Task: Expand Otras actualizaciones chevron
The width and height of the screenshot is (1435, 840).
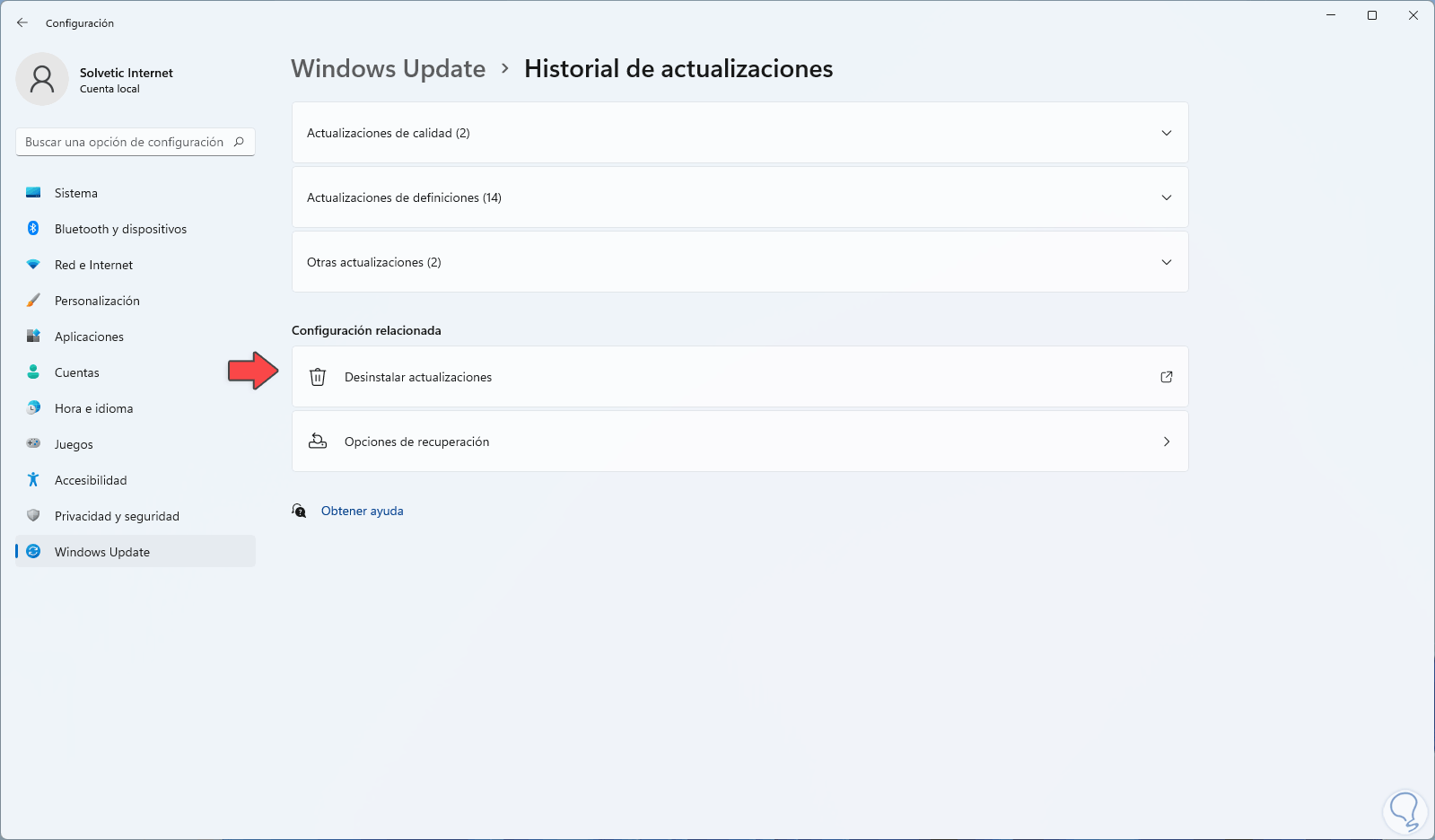Action: point(1167,262)
